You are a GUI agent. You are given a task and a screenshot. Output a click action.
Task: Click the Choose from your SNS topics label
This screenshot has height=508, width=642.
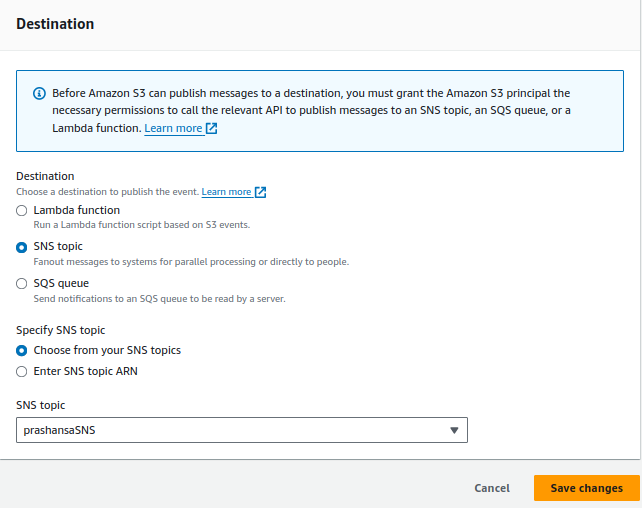pos(107,350)
